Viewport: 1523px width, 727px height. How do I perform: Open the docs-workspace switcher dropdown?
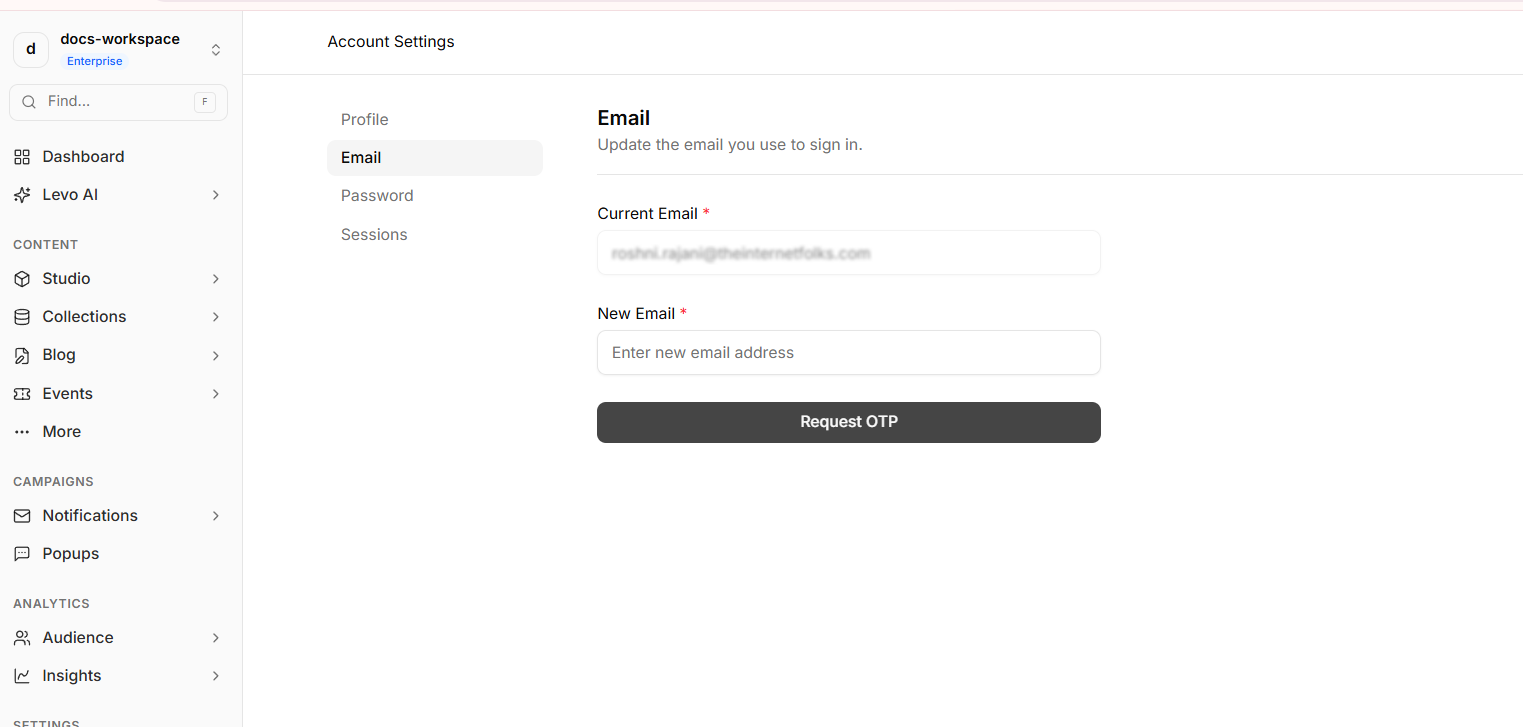215,50
